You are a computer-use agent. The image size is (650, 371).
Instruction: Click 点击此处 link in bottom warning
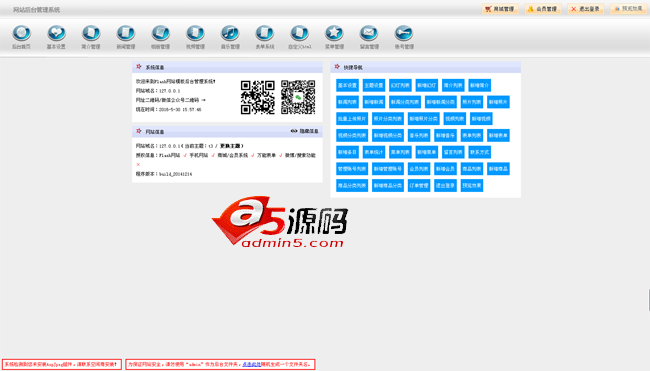[x=252, y=364]
